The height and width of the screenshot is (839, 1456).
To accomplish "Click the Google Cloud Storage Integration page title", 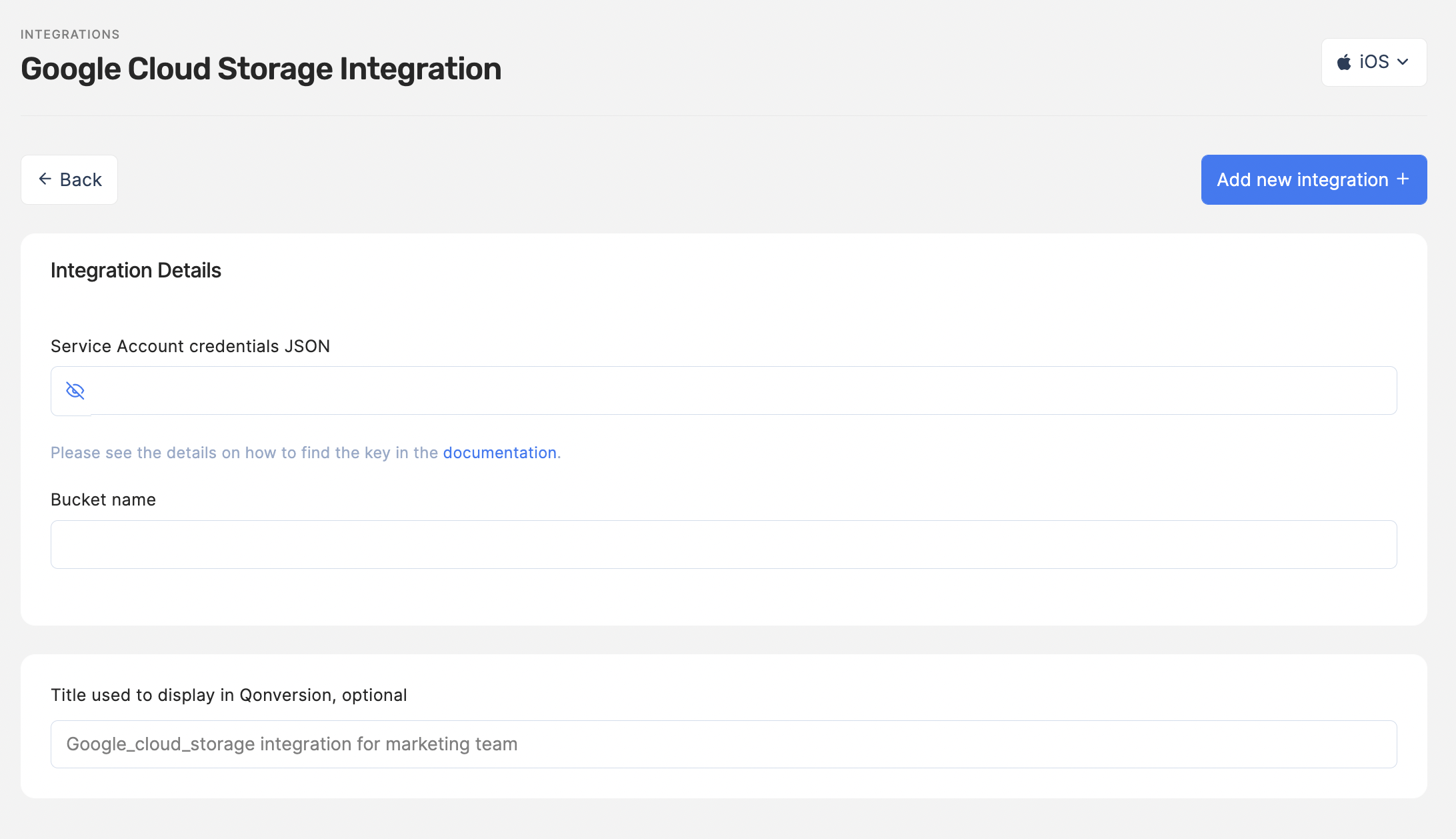I will [261, 69].
